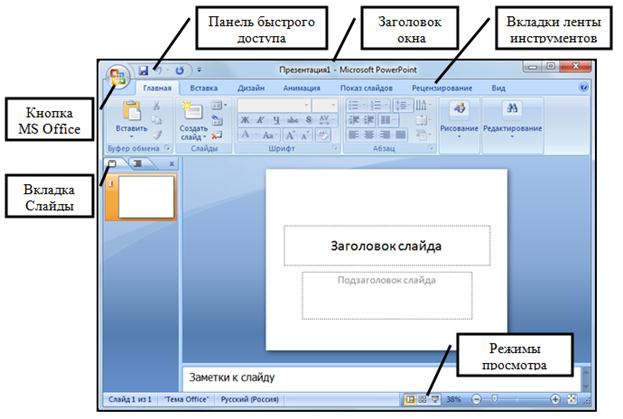
Task: Switch to the Slides pane tab
Action: [112, 163]
